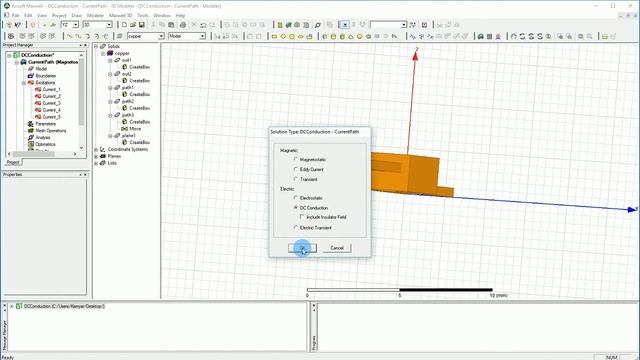Open the Modeler menu
The width and height of the screenshot is (640, 360).
pos(96,16)
